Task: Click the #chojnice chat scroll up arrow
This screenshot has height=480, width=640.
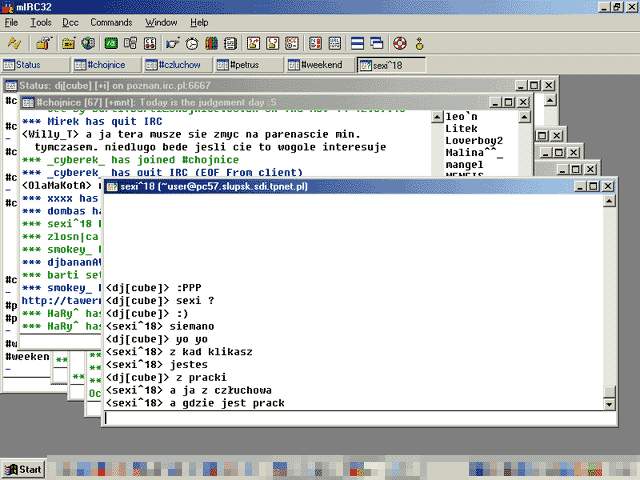Action: click(437, 117)
